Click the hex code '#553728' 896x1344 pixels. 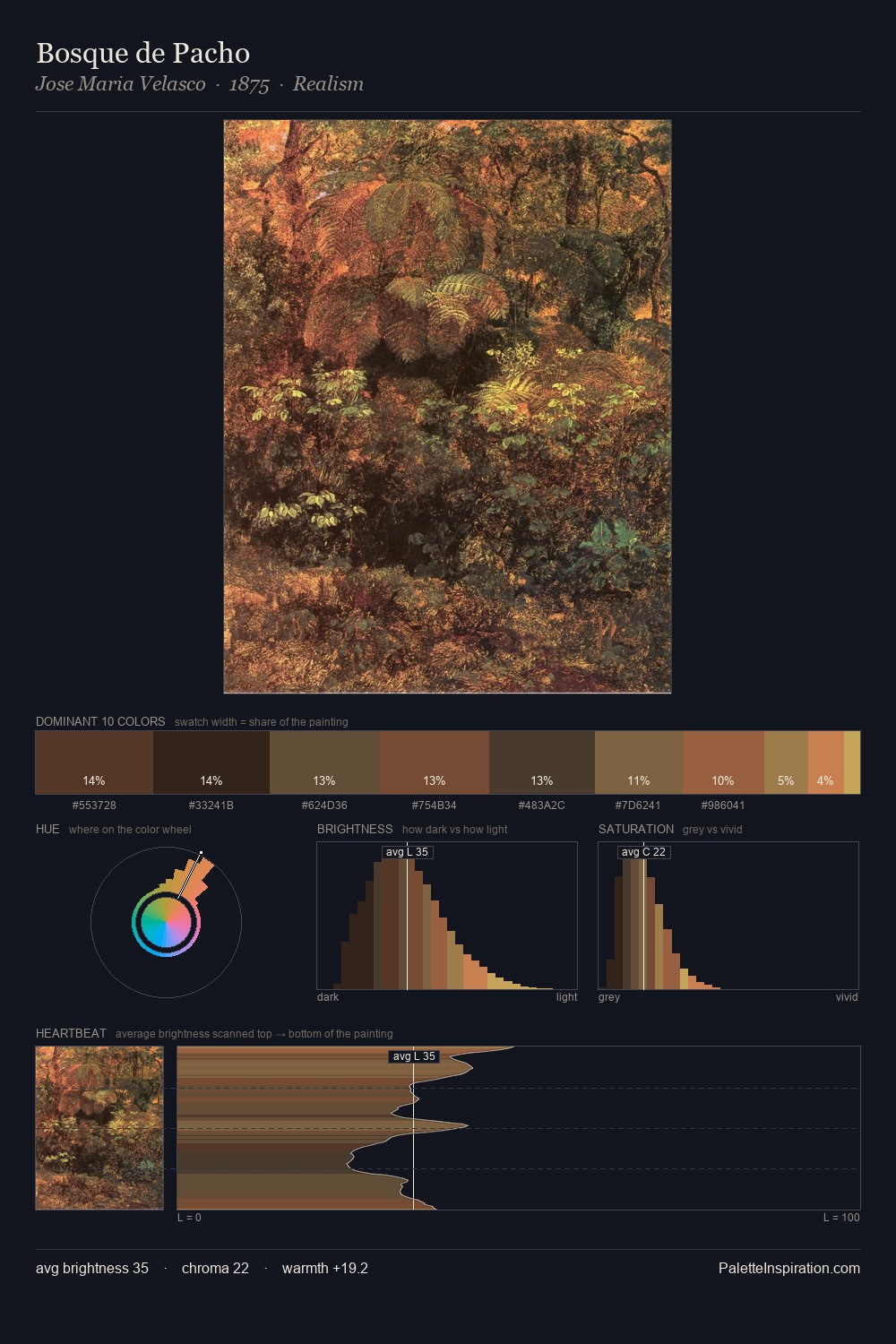point(94,805)
